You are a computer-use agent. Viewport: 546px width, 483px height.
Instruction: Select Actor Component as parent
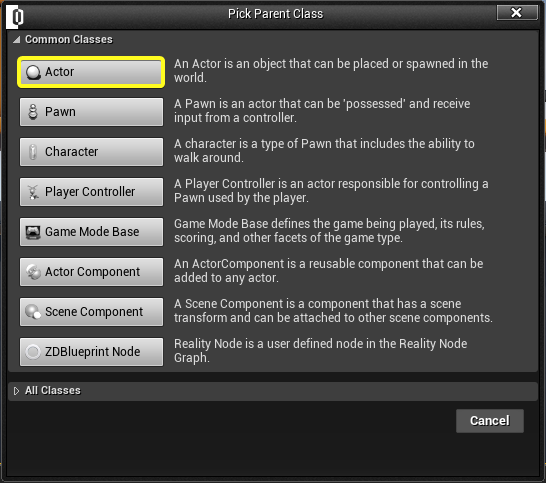click(x=91, y=272)
